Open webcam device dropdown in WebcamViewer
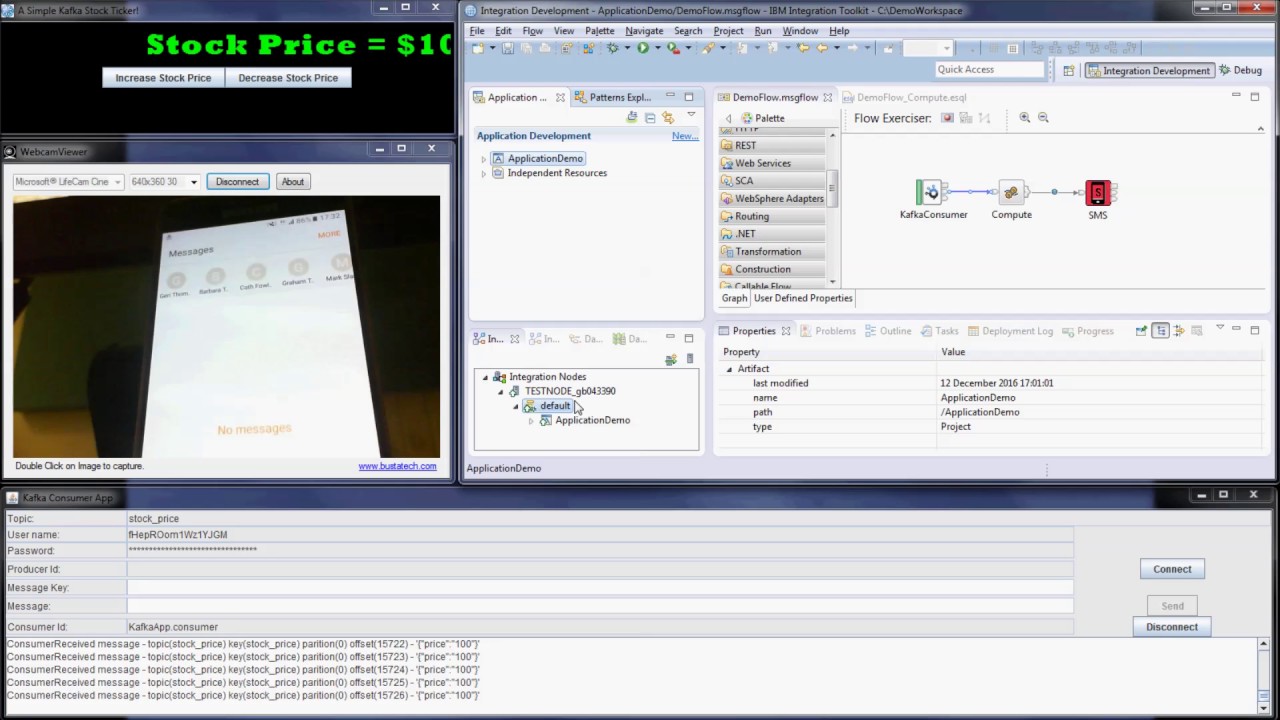Viewport: 1280px width, 720px height. 117,182
